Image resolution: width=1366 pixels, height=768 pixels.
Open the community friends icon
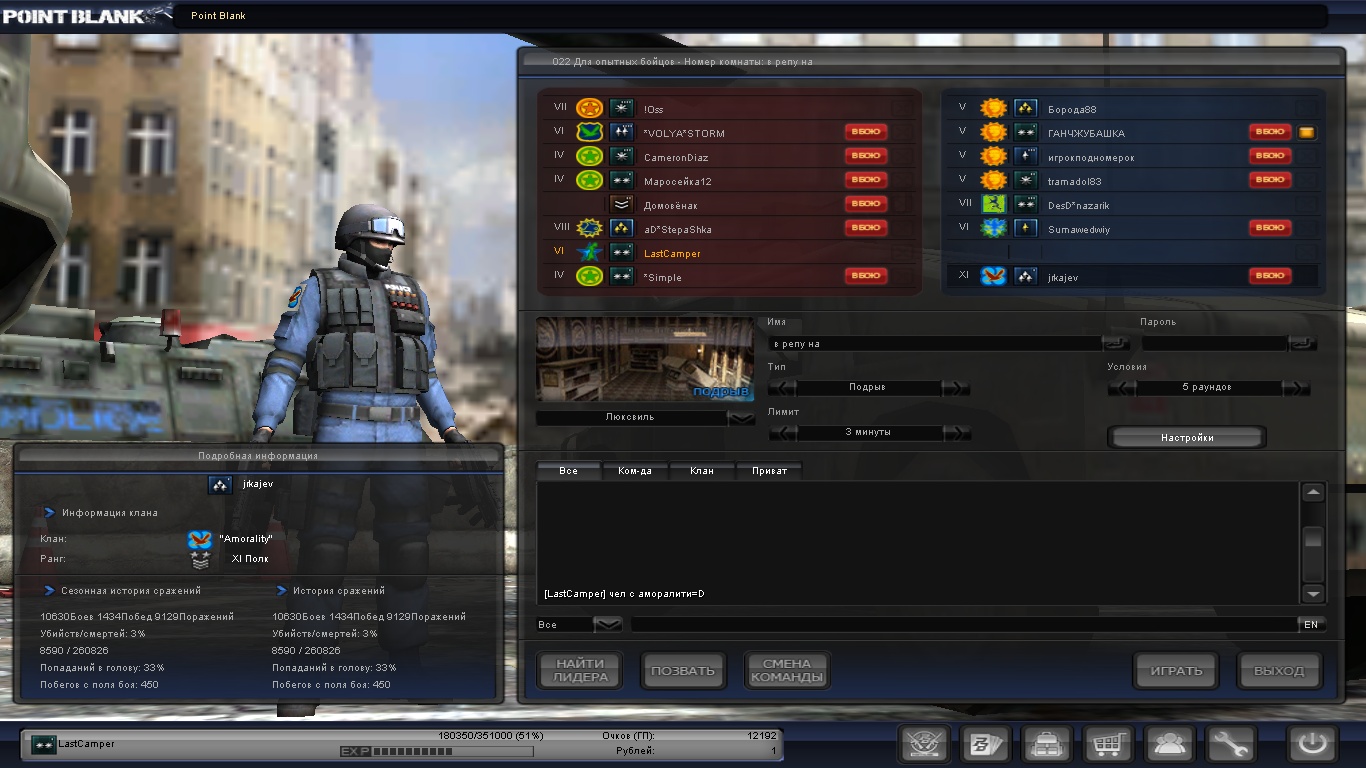click(1170, 744)
